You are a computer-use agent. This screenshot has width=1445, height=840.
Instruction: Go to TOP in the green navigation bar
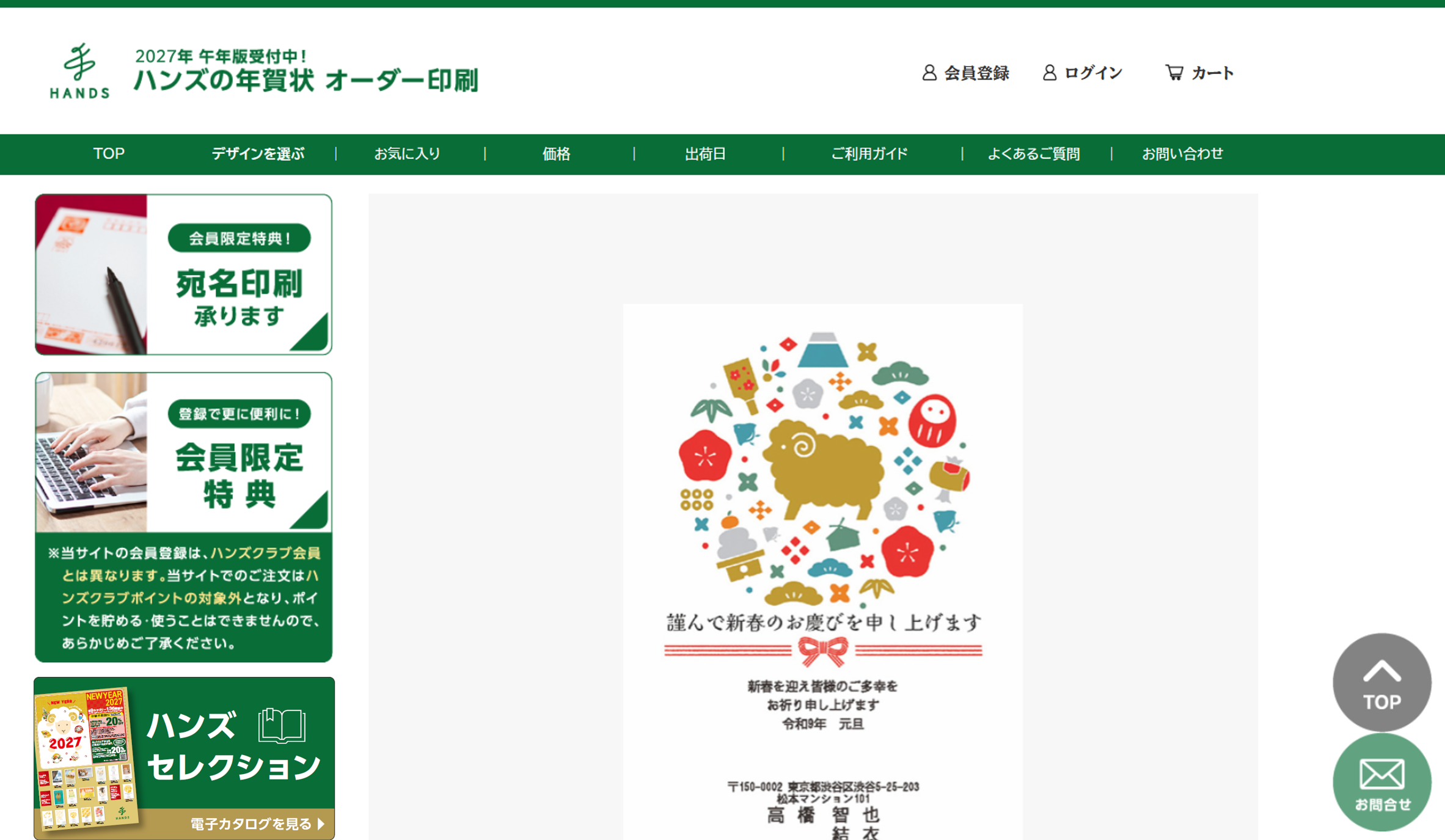click(x=109, y=154)
